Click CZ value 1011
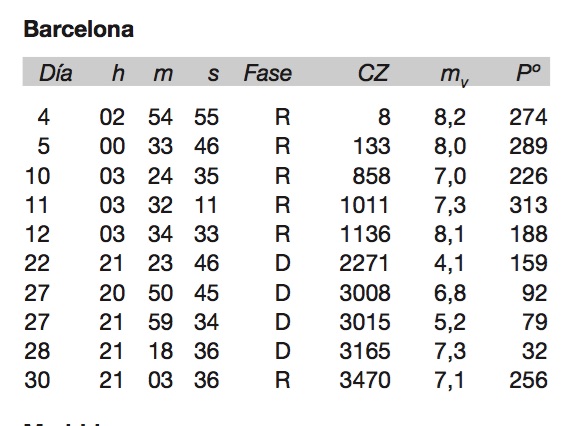The image size is (570, 426). coord(365,205)
